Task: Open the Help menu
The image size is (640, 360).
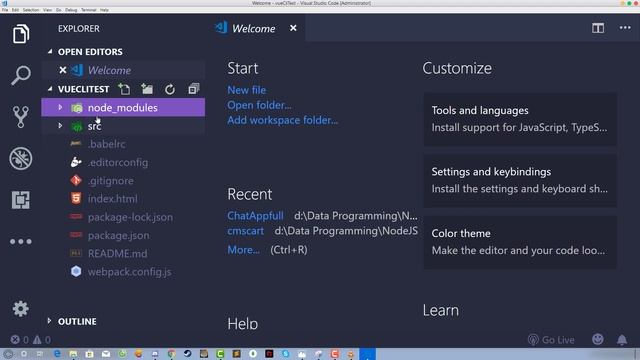Action: click(x=104, y=10)
